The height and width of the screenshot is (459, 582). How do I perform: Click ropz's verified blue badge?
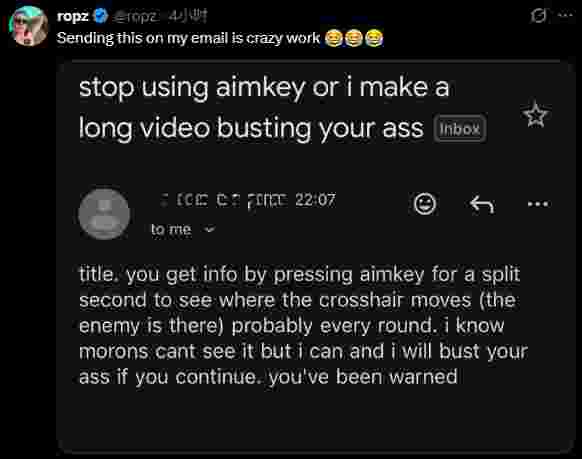point(100,16)
